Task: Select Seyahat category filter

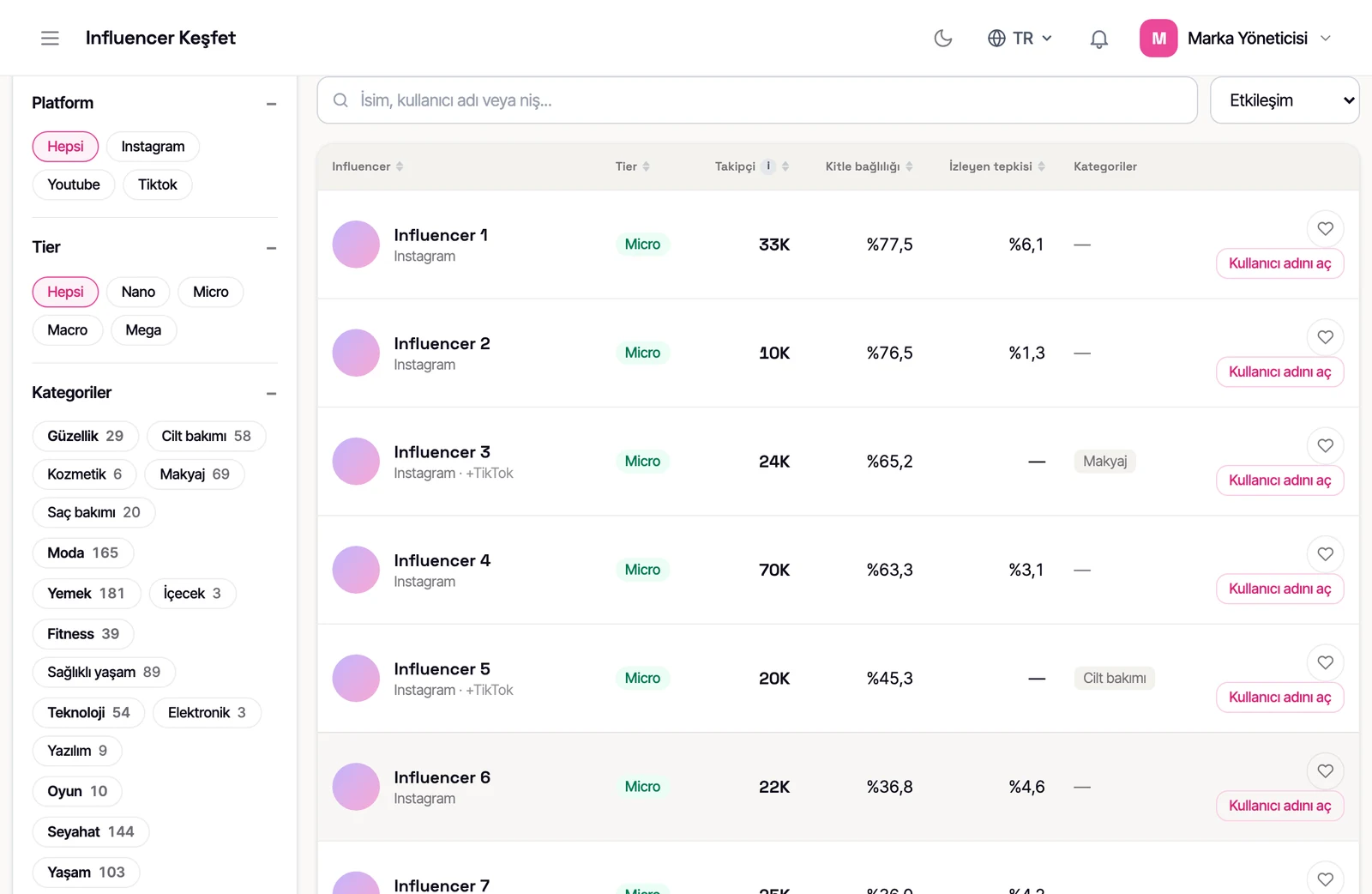Action: click(91, 831)
